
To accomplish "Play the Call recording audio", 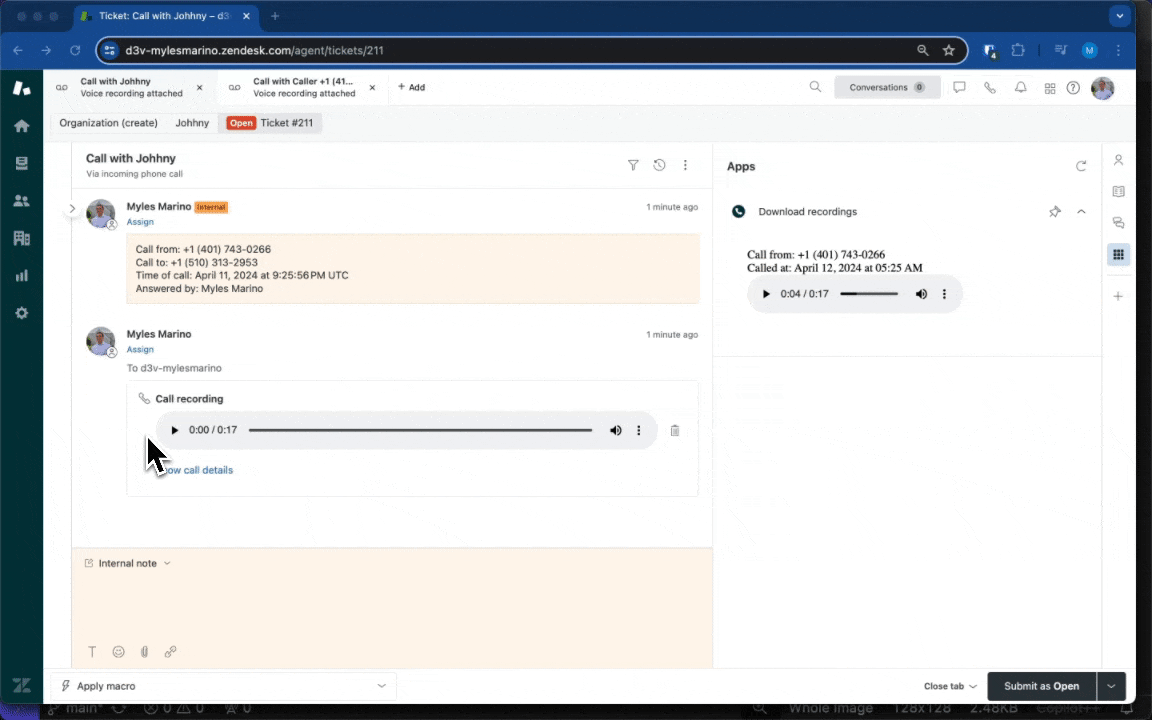I will coord(174,430).
